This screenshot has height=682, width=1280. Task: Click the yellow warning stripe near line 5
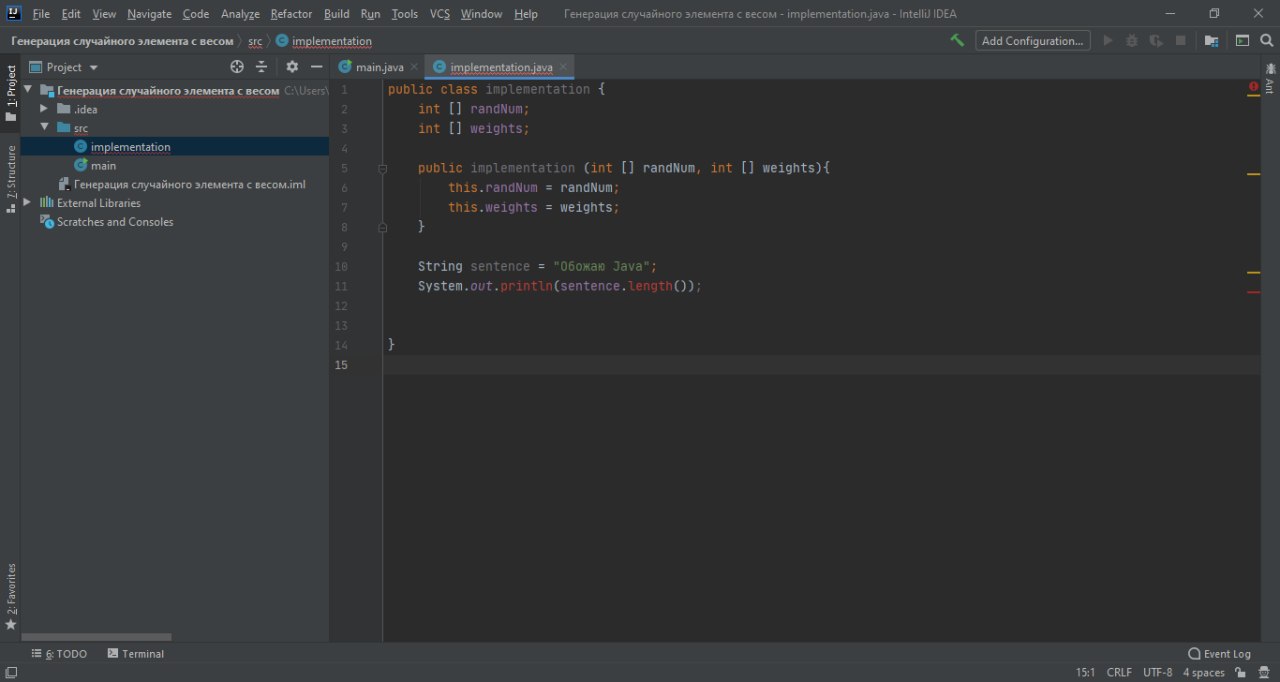(x=1253, y=175)
